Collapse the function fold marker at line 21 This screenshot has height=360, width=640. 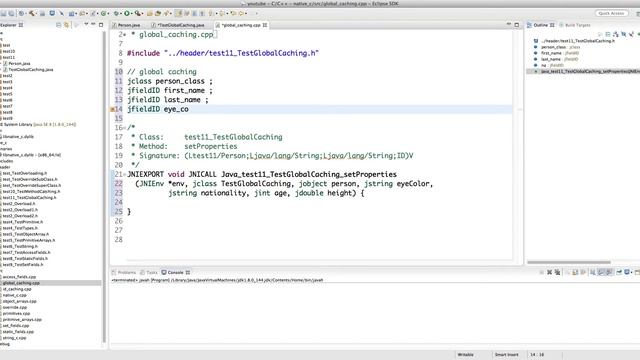click(124, 174)
